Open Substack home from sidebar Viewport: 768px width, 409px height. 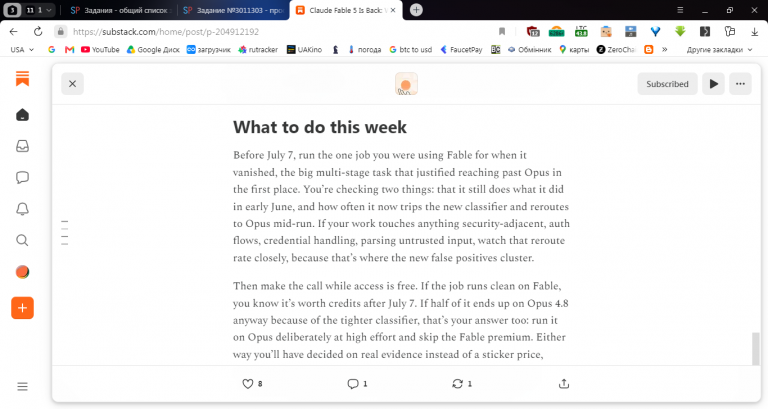tap(23, 115)
